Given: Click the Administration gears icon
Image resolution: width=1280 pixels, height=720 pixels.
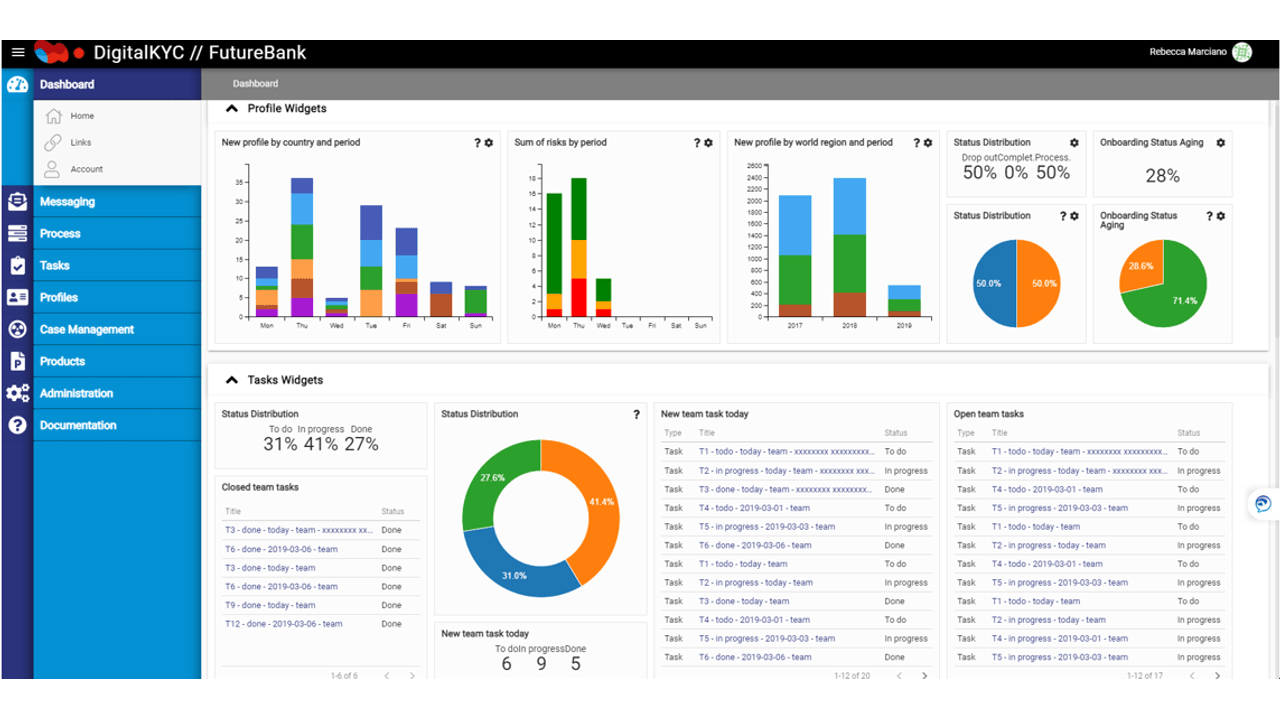Looking at the screenshot, I should point(17,393).
